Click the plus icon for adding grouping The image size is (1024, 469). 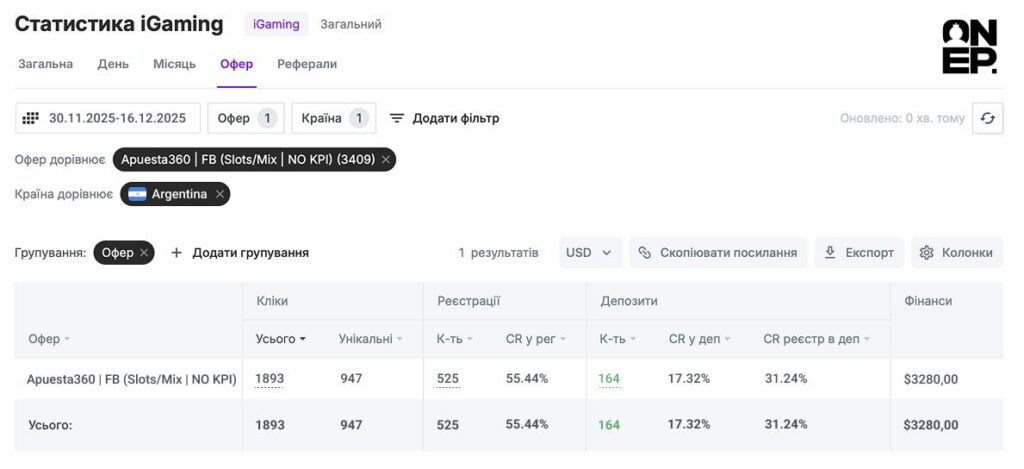click(176, 253)
